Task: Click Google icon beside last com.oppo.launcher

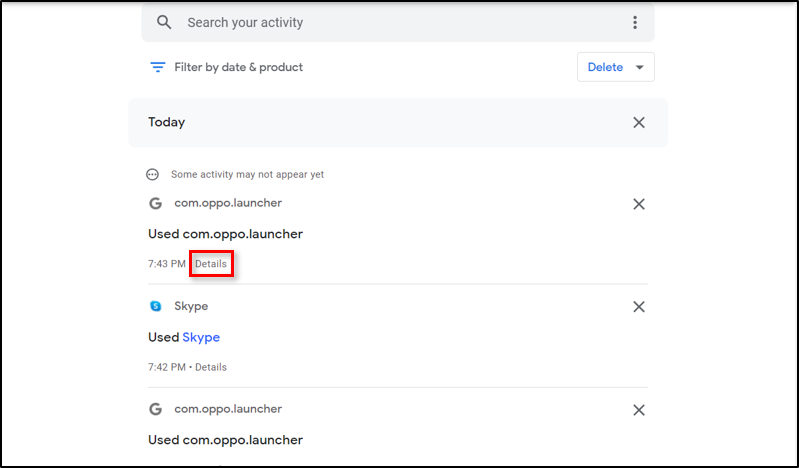Action: 155,409
